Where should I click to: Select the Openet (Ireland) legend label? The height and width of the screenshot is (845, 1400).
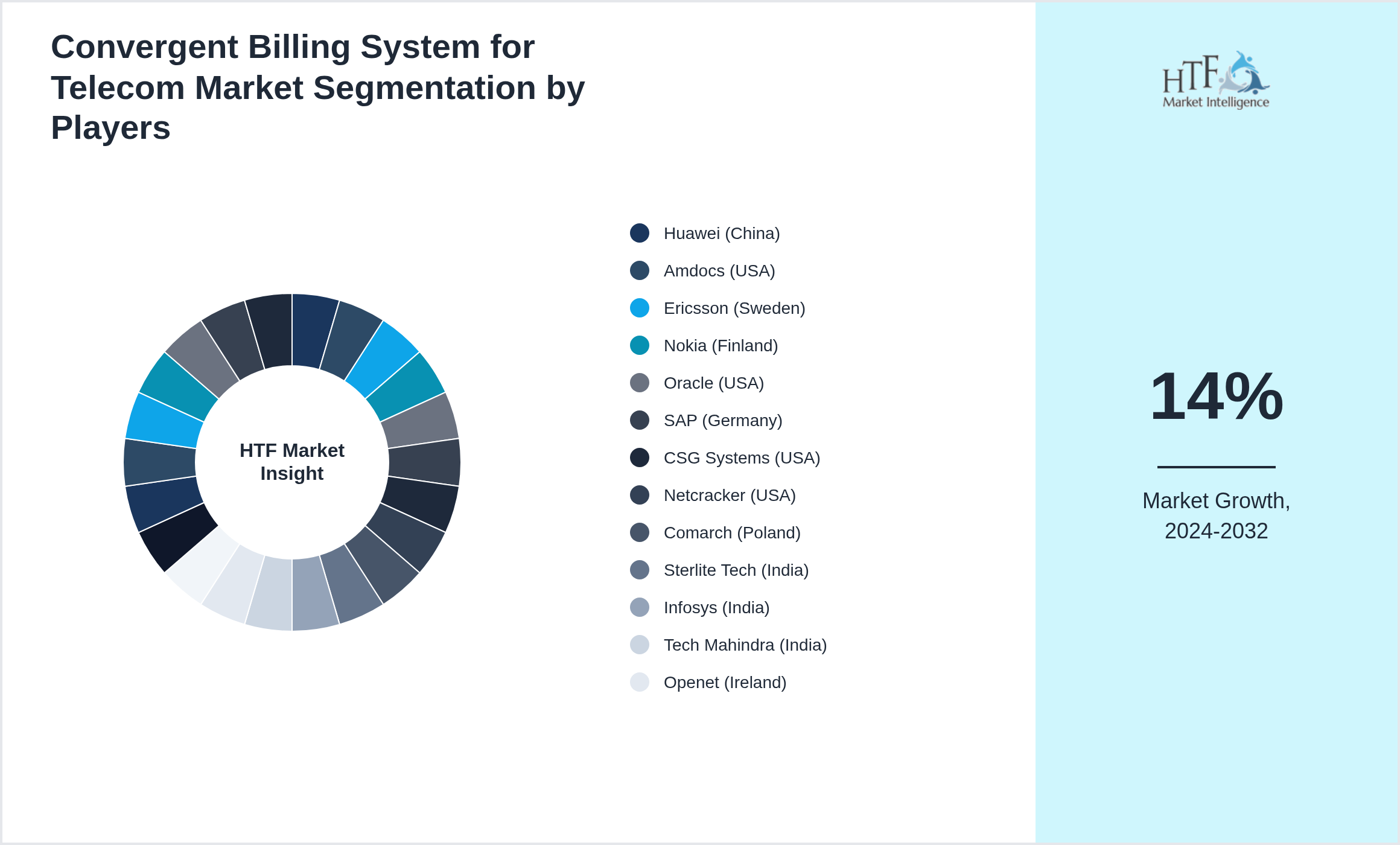click(x=725, y=682)
